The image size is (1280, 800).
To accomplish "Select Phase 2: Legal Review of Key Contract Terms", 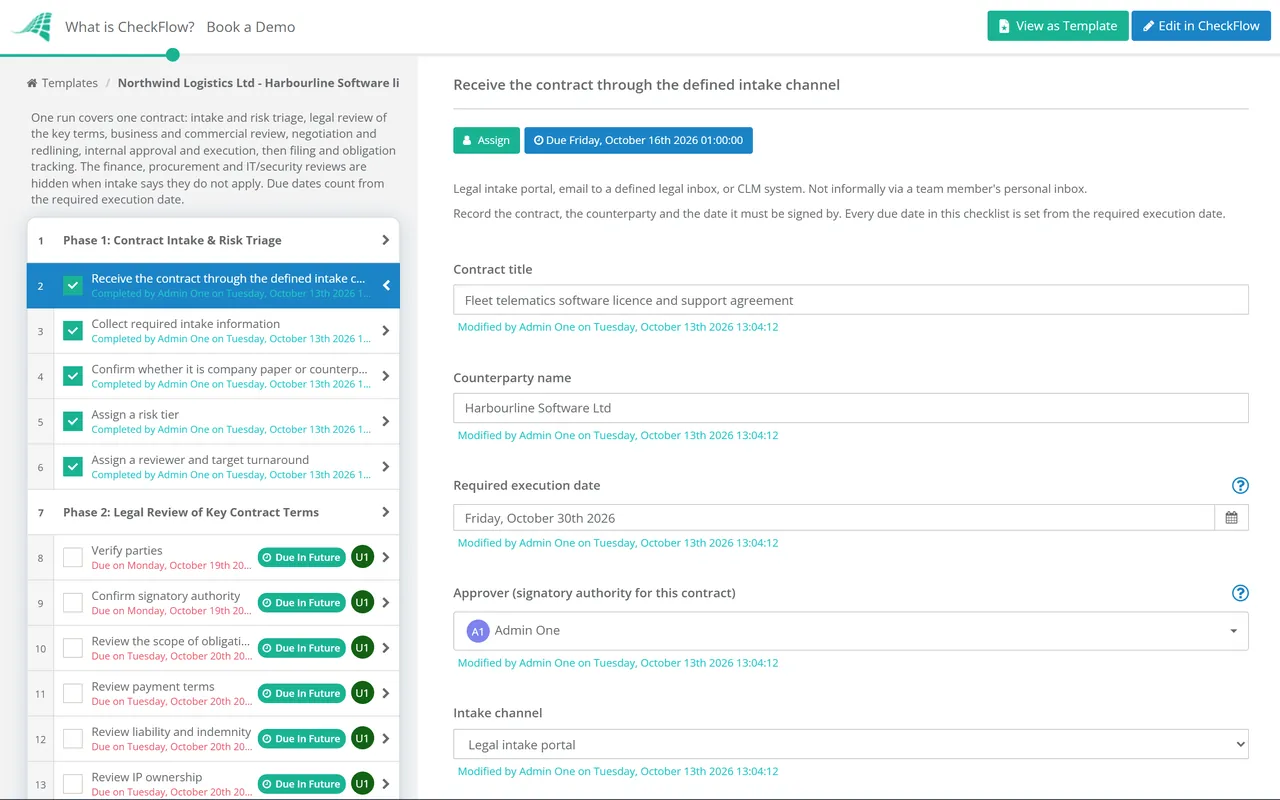I will (191, 512).
